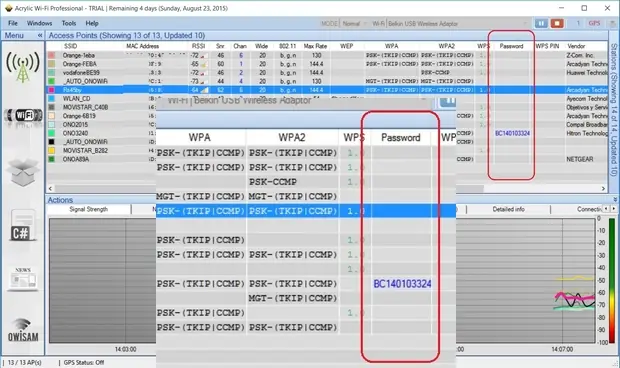Click the MOVISTAR_B282 yellow color swatch
This screenshot has height=368, width=620.
click(x=51, y=151)
